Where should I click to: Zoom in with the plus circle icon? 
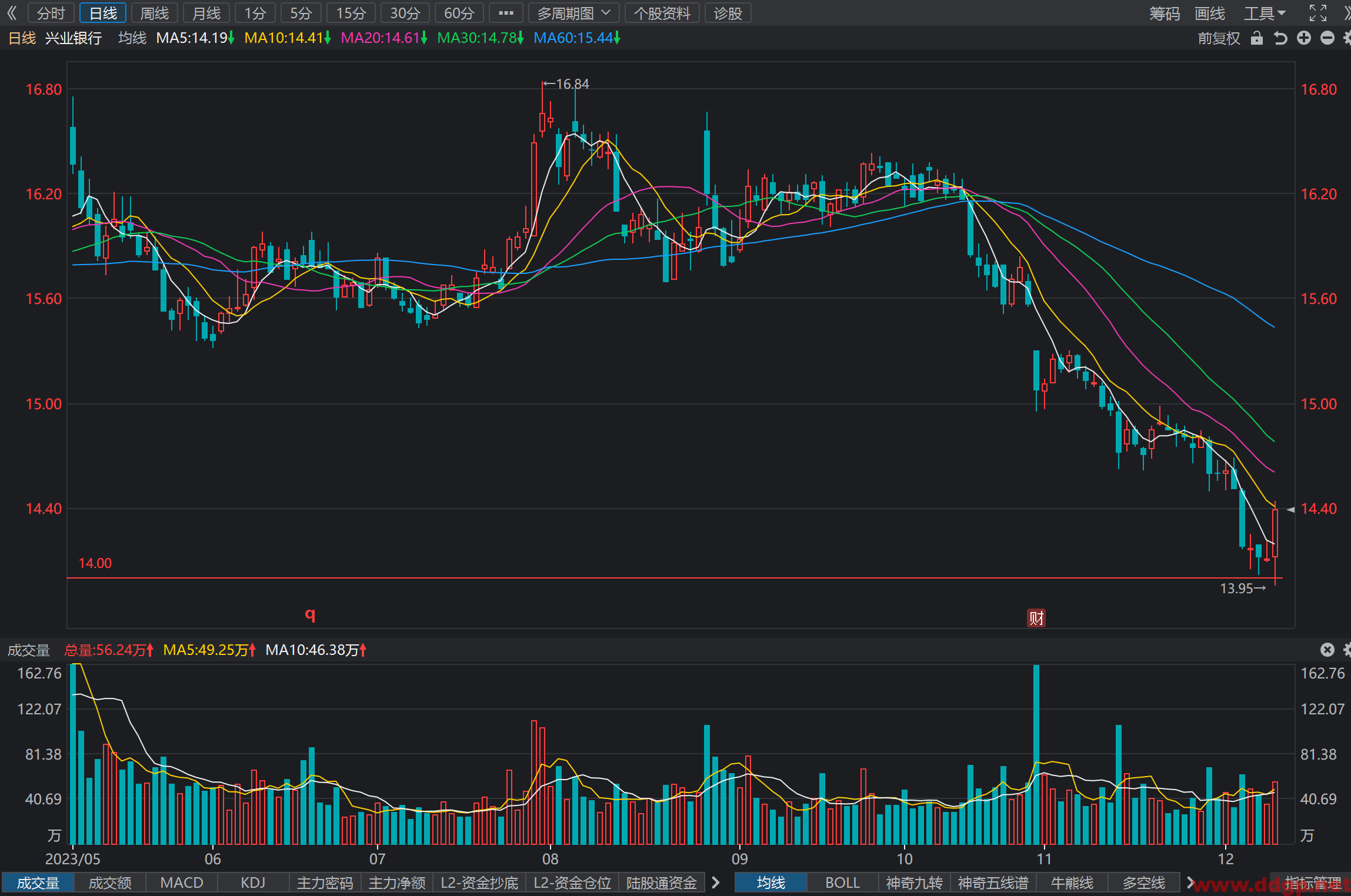click(1304, 38)
